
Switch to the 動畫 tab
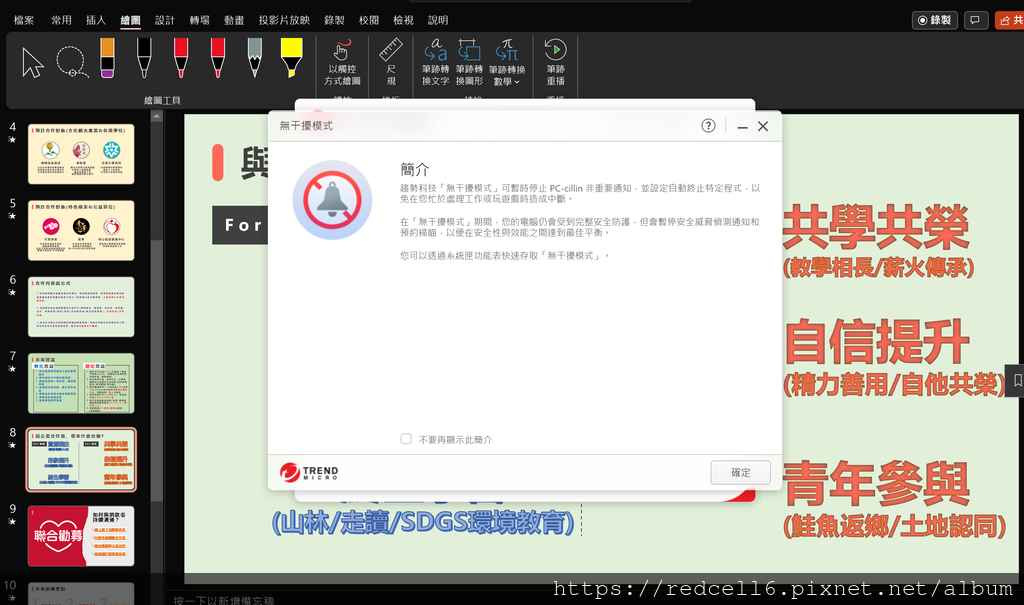(x=234, y=20)
